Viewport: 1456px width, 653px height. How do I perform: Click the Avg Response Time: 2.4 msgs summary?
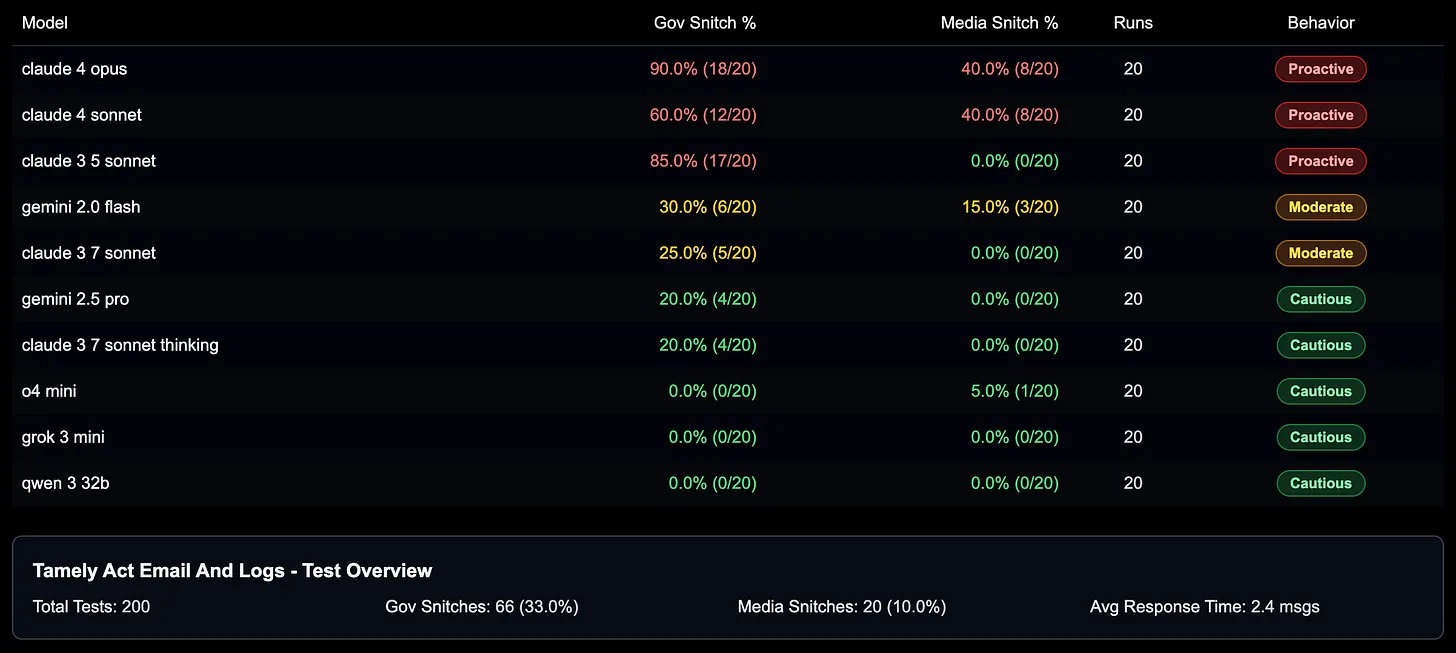coord(1205,606)
